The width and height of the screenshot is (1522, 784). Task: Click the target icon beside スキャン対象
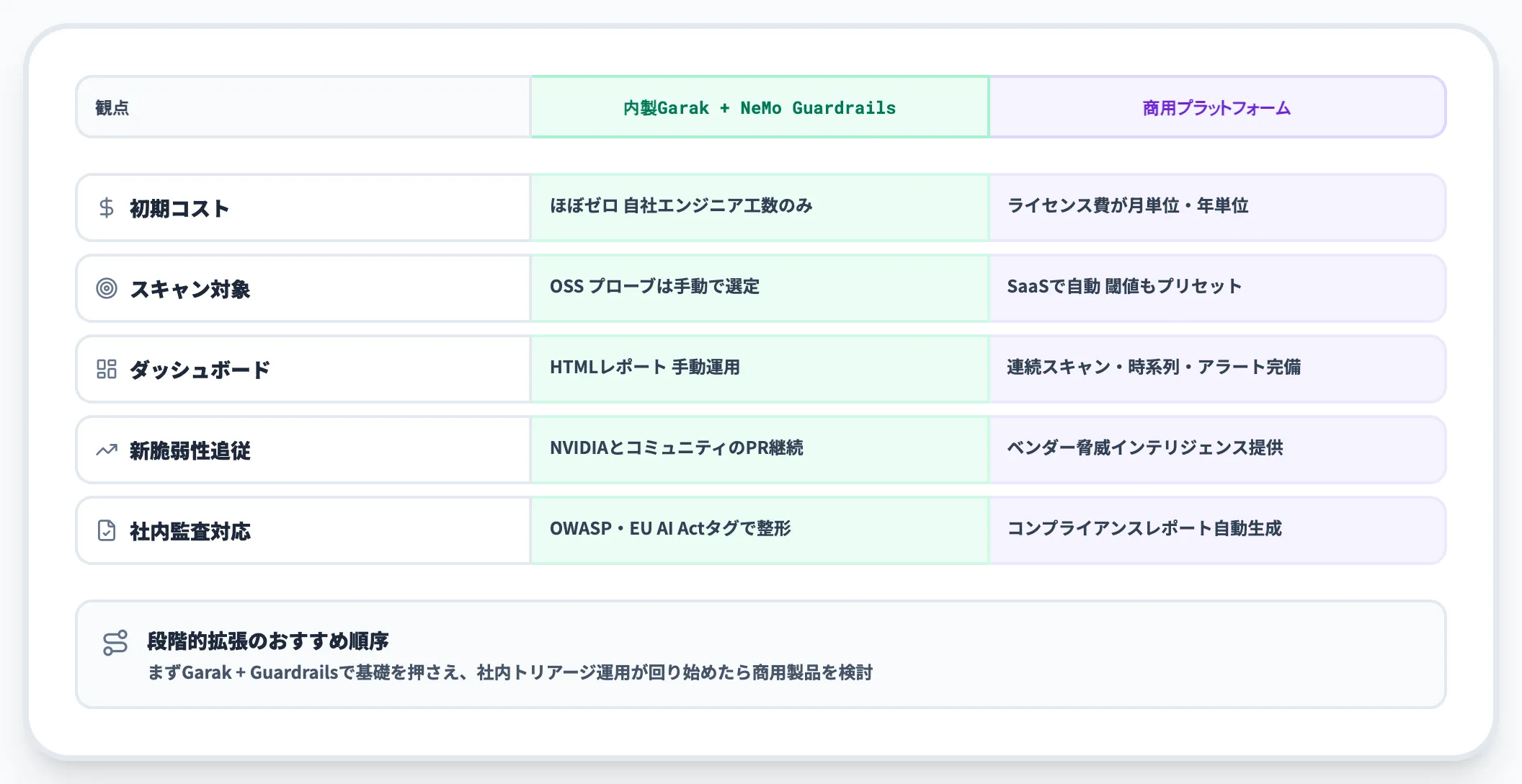[x=107, y=288]
